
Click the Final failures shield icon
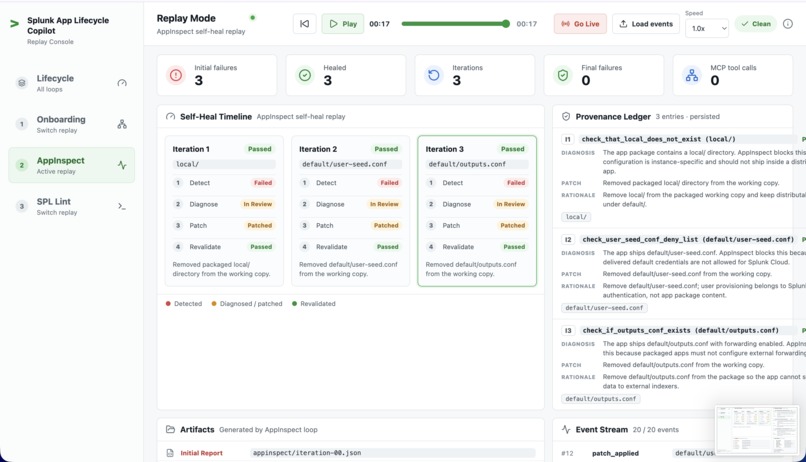[x=563, y=75]
